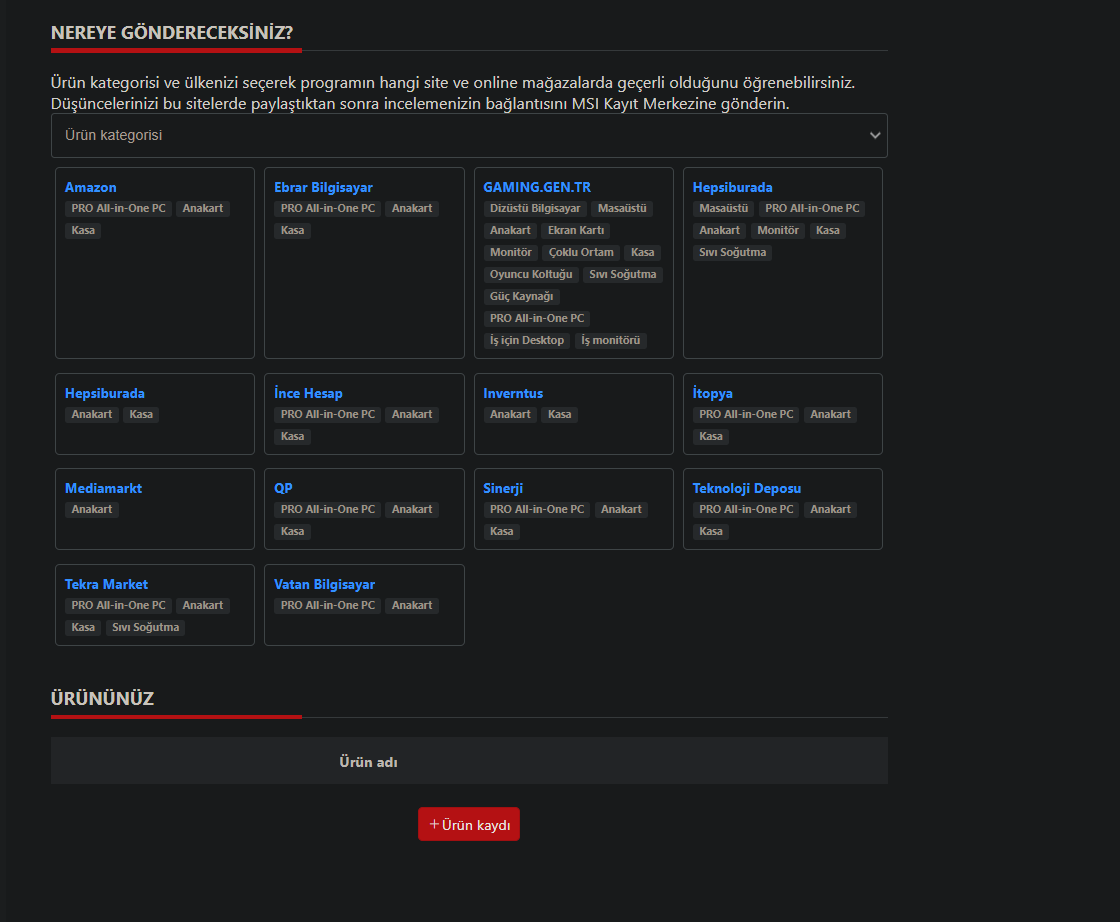The image size is (1120, 922).
Task: Click Monitör tag in Hepsiburada card
Action: pos(778,231)
